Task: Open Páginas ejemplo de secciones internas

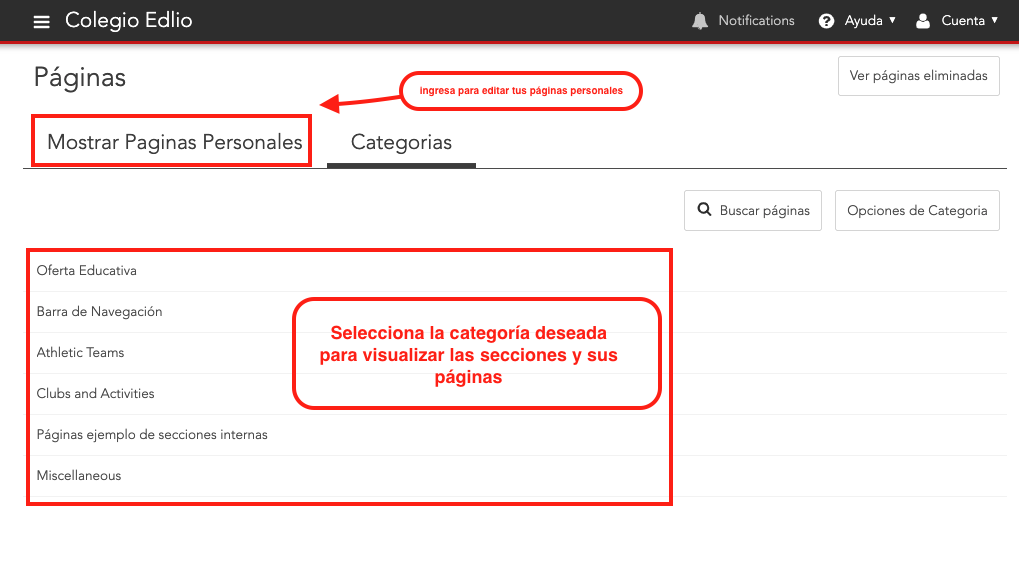Action: tap(152, 435)
